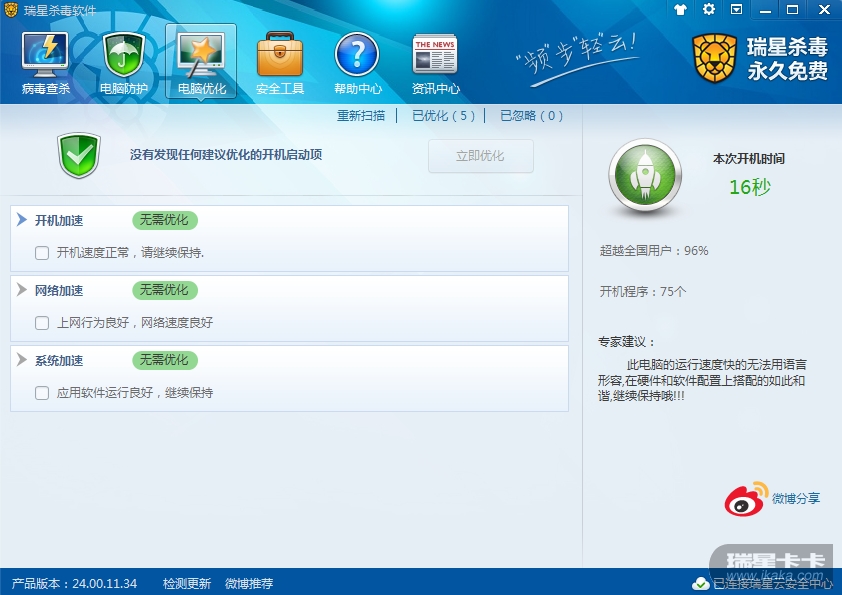Close the Rising antivirus window
Image resolution: width=842 pixels, height=595 pixels.
click(824, 10)
